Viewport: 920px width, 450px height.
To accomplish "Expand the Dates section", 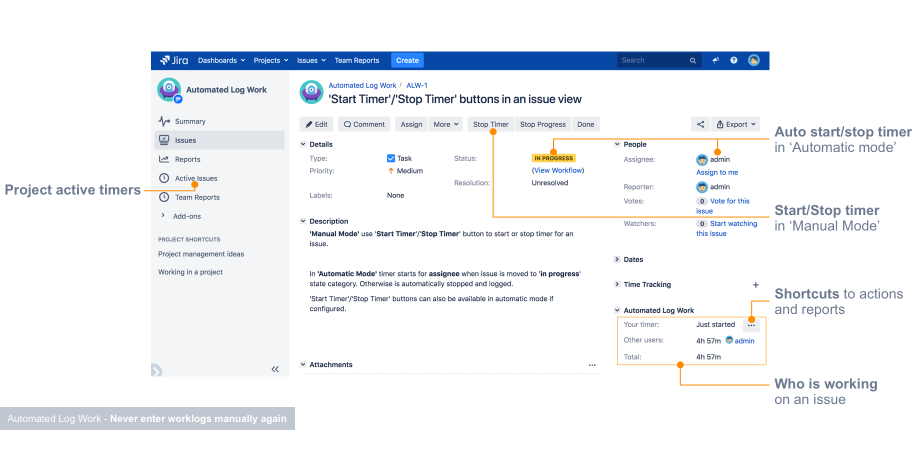I will [x=617, y=259].
